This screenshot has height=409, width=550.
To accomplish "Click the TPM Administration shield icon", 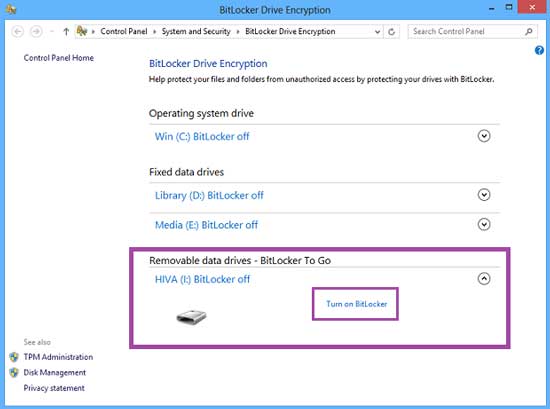I will click(14, 357).
